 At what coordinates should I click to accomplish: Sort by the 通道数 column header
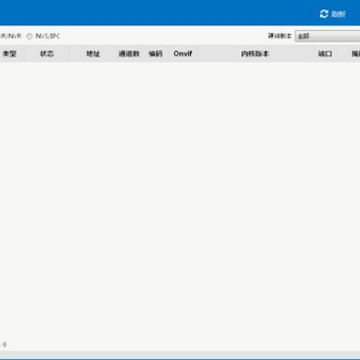129,54
